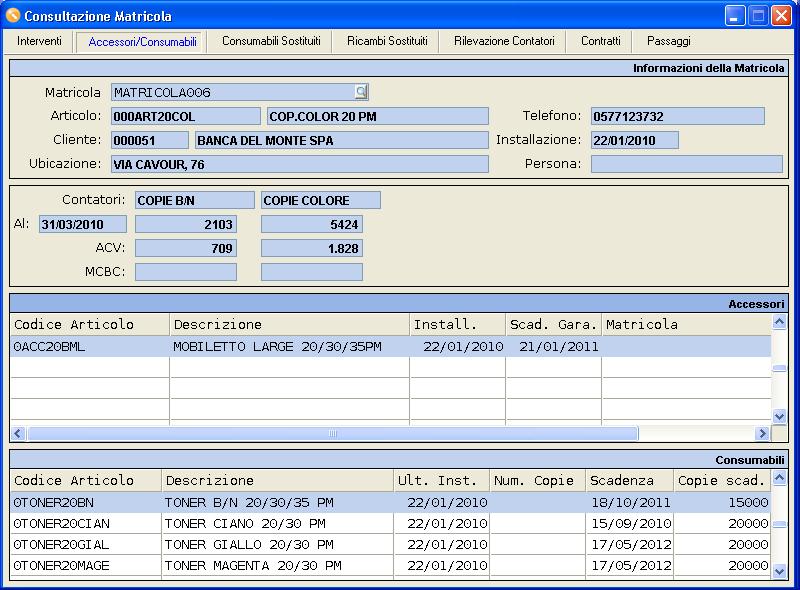Click Consumabili Codice Articolo column header
Viewport: 800px width, 590px height.
86,481
